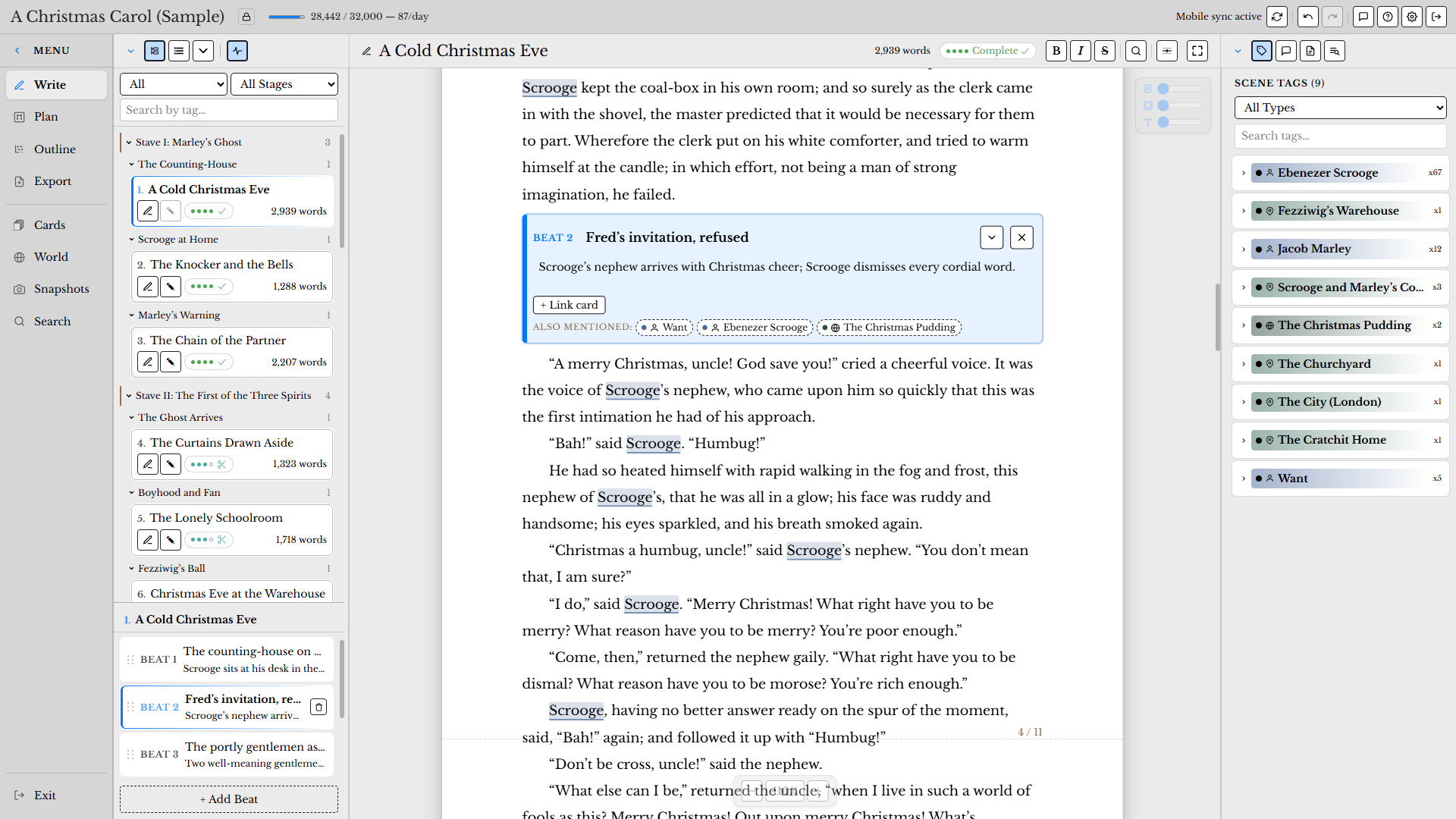Click the Search tags field
Image resolution: width=1456 pixels, height=819 pixels.
(x=1341, y=136)
